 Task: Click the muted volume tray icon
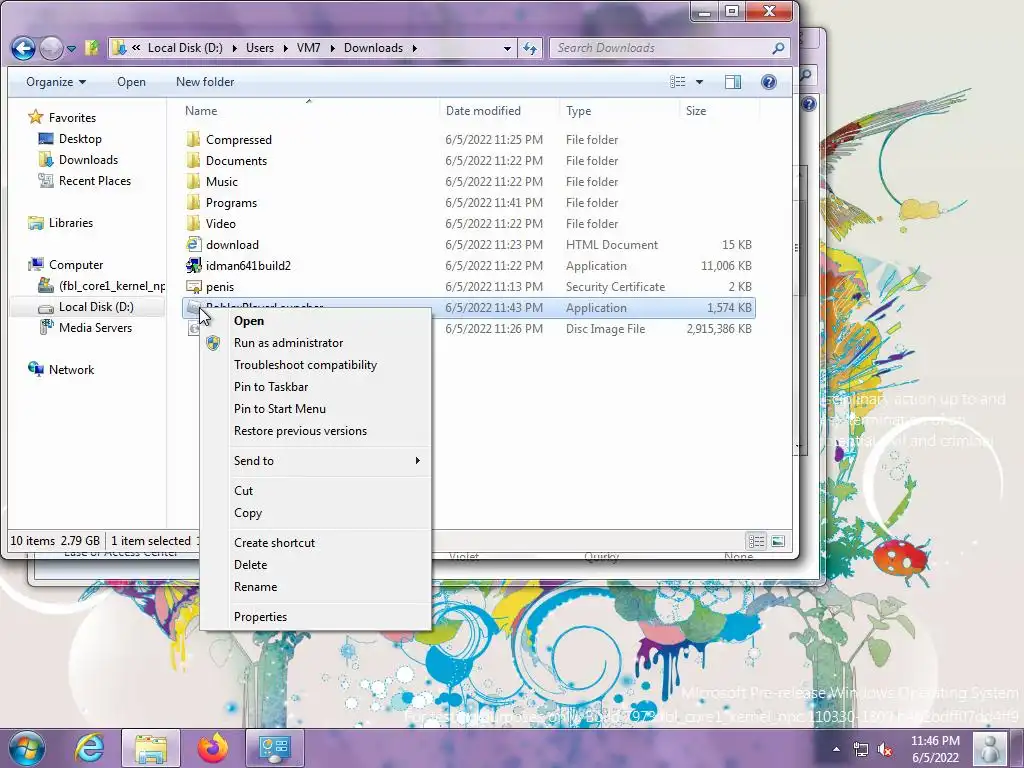(885, 749)
